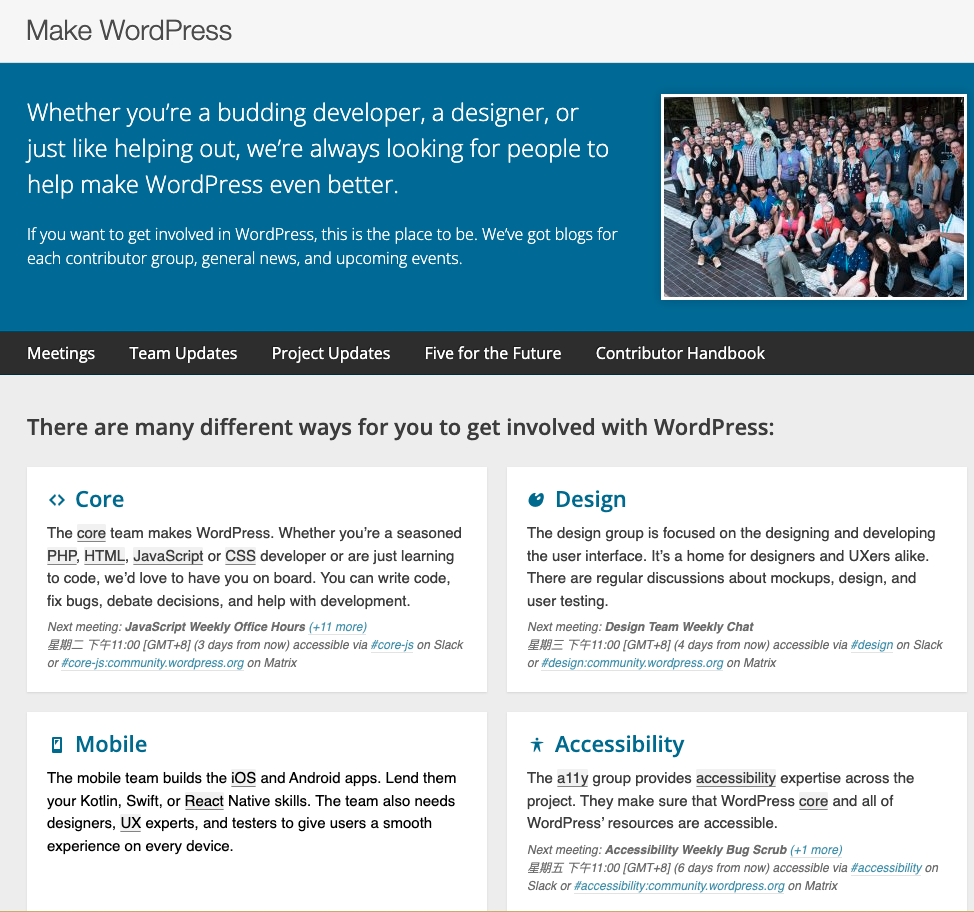The width and height of the screenshot is (974, 912).
Task: Click the underlined PHP term
Action: 62,556
